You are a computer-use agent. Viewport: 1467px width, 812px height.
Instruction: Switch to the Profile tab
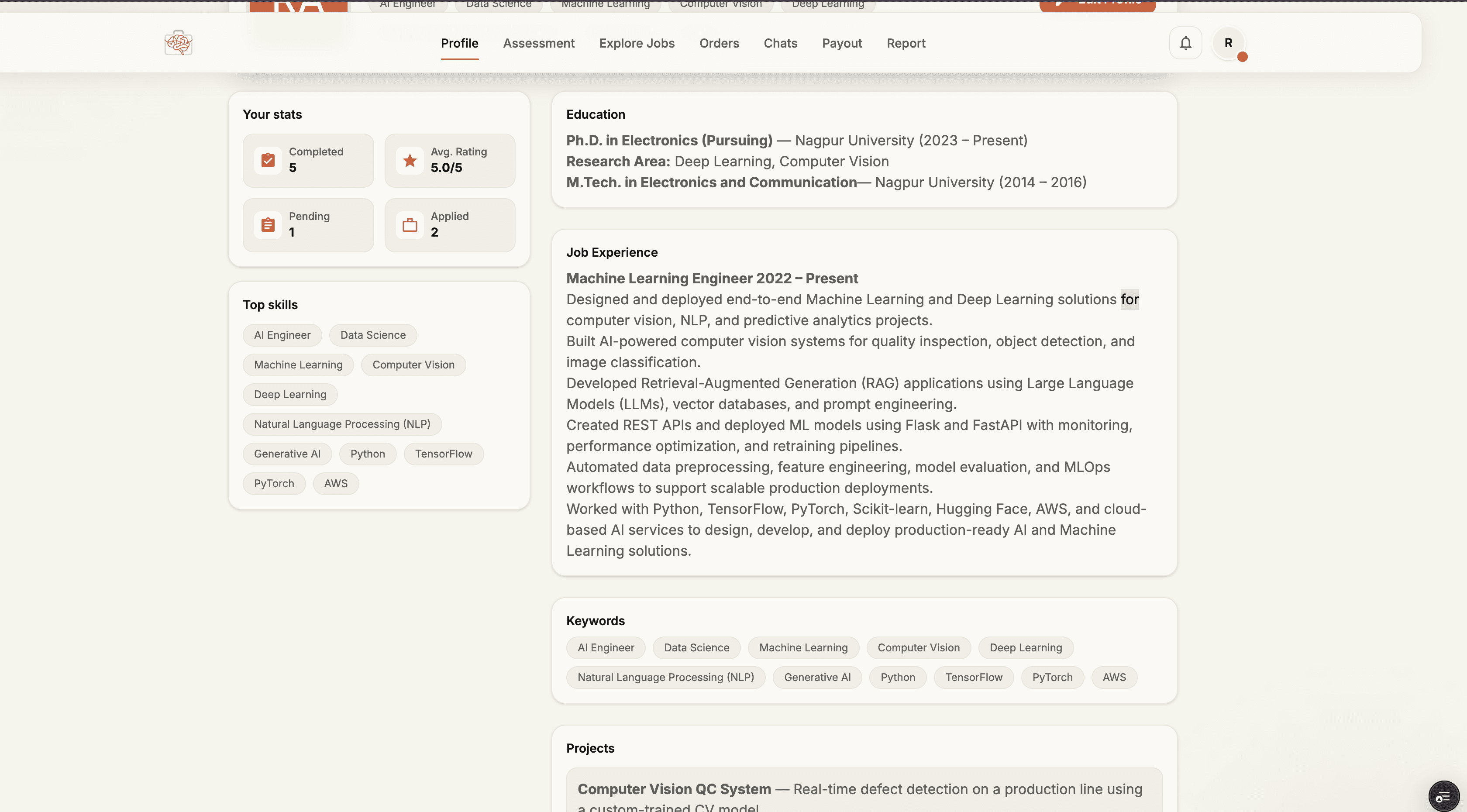tap(460, 43)
